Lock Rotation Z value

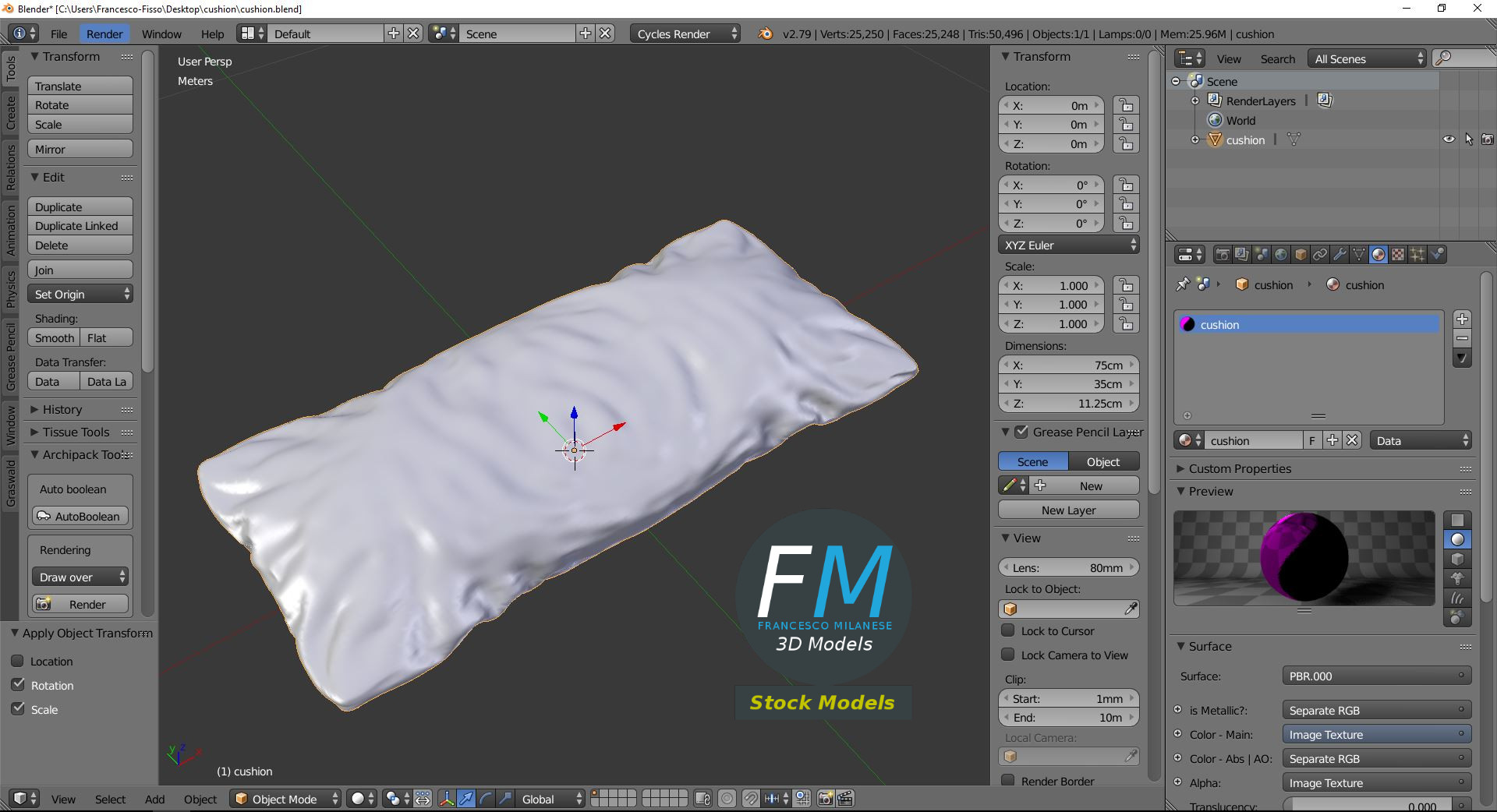[x=1126, y=223]
